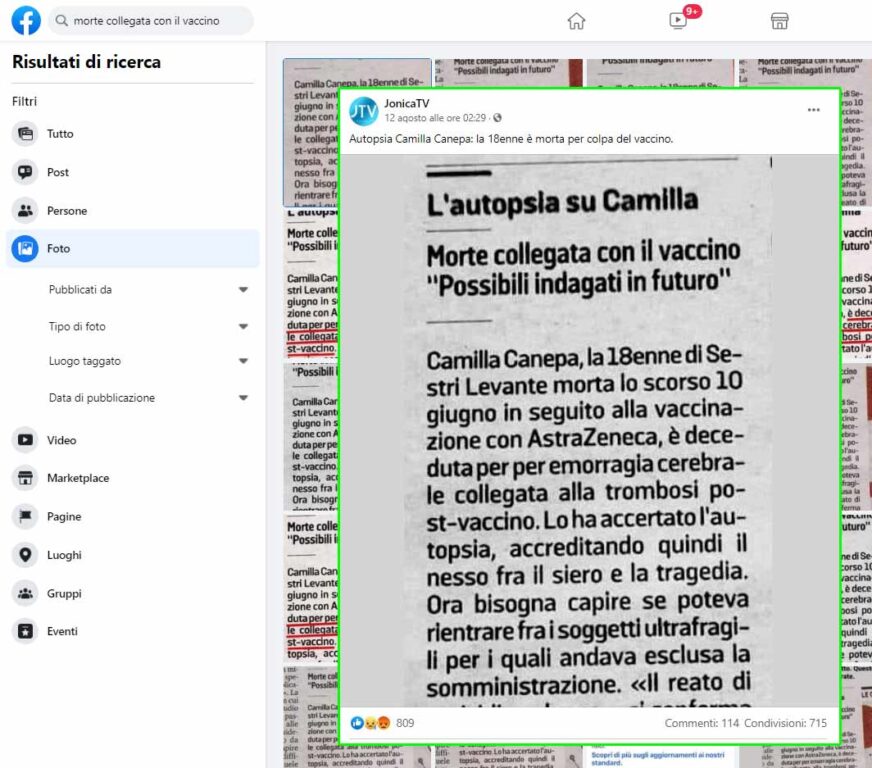Select the Luoghi filter
Image resolution: width=872 pixels, height=768 pixels.
click(132, 555)
